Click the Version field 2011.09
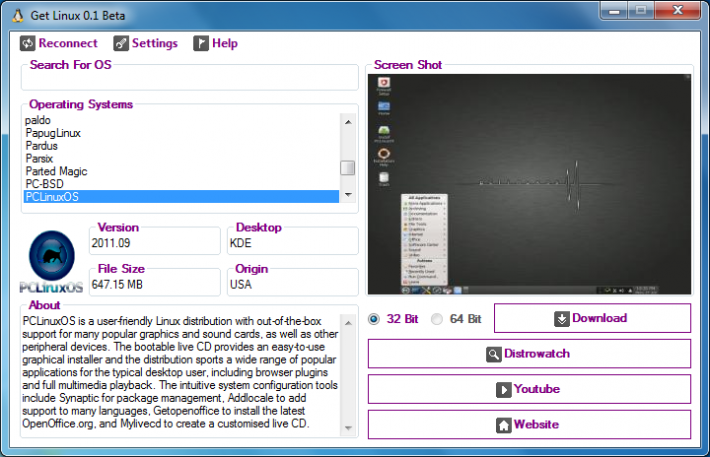 [x=154, y=243]
